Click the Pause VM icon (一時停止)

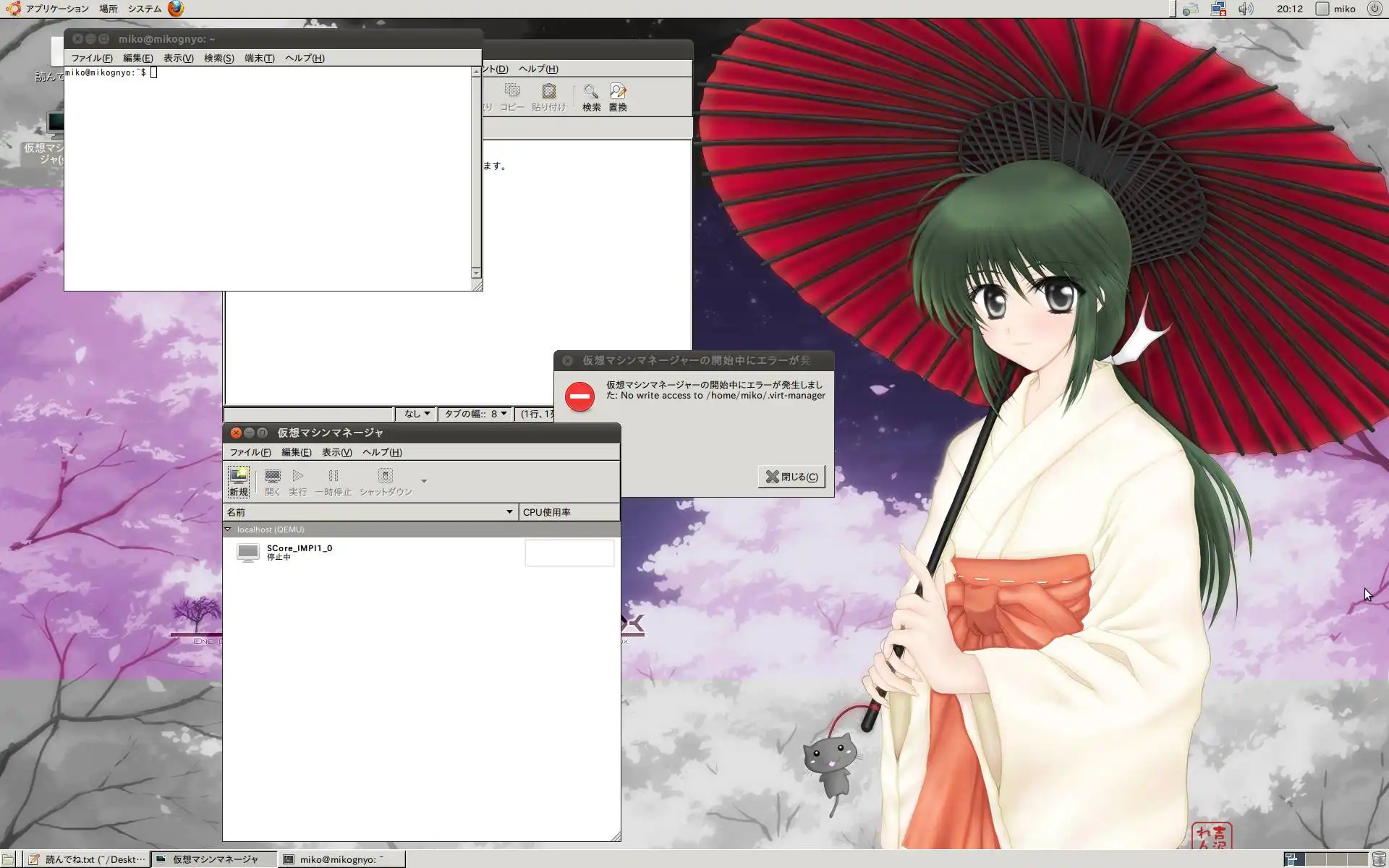[x=333, y=481]
